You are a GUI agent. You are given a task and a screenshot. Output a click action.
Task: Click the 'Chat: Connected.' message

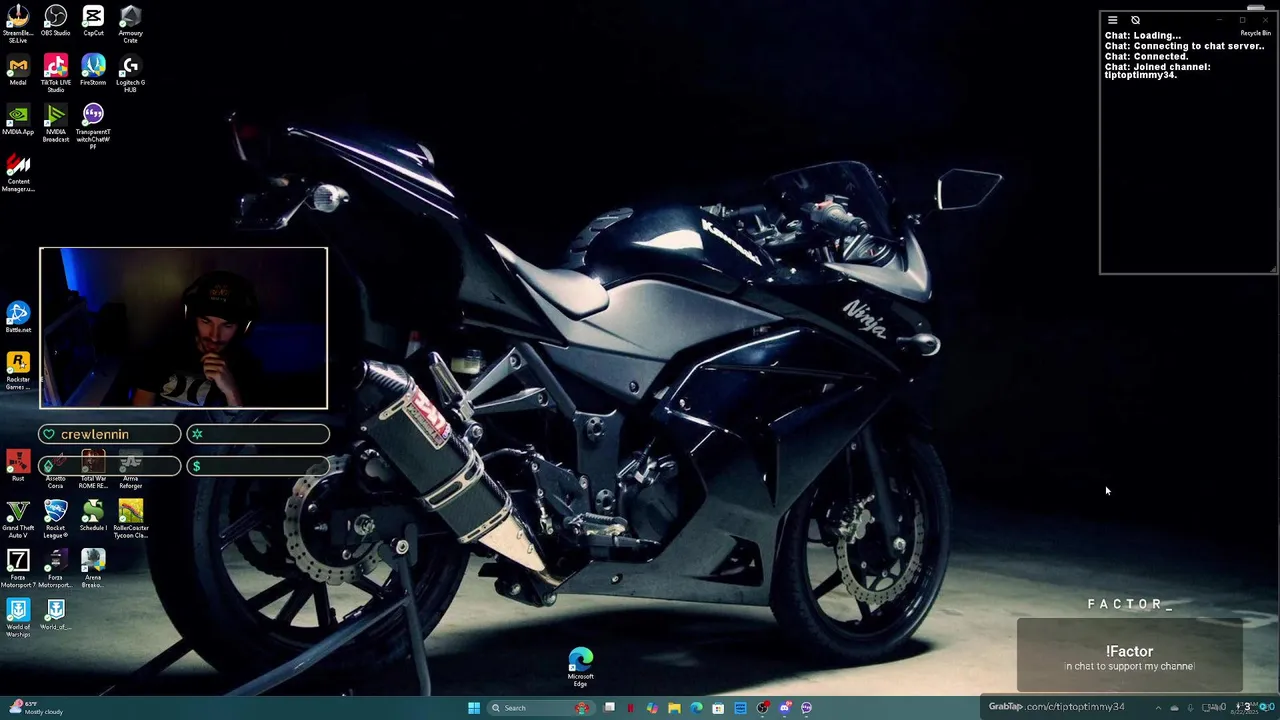coord(1146,56)
